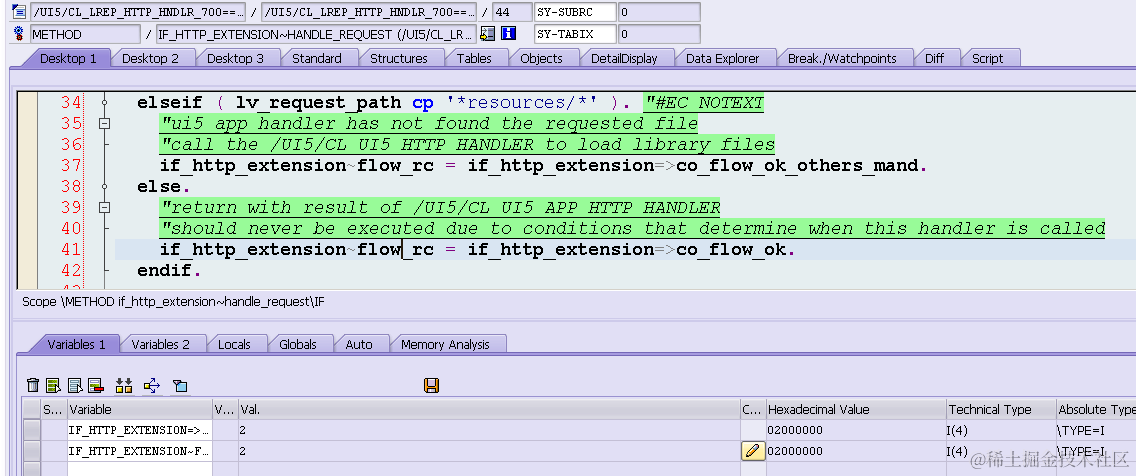The width and height of the screenshot is (1136, 476).
Task: Click the SY-SUBRC field
Action: pos(575,12)
